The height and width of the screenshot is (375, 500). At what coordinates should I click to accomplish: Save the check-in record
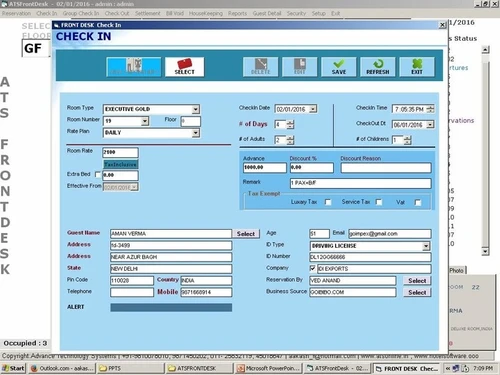click(x=339, y=67)
